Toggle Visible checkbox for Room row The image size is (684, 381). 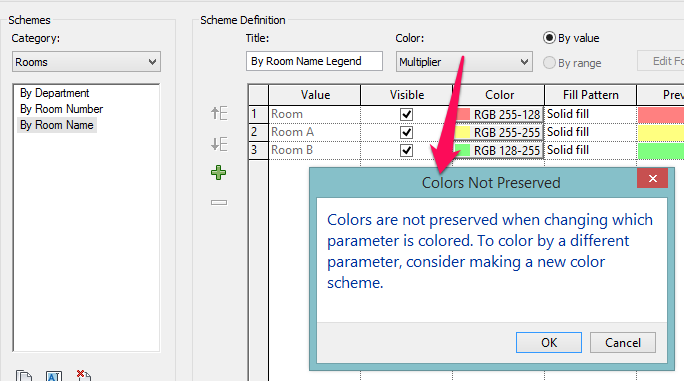click(407, 114)
